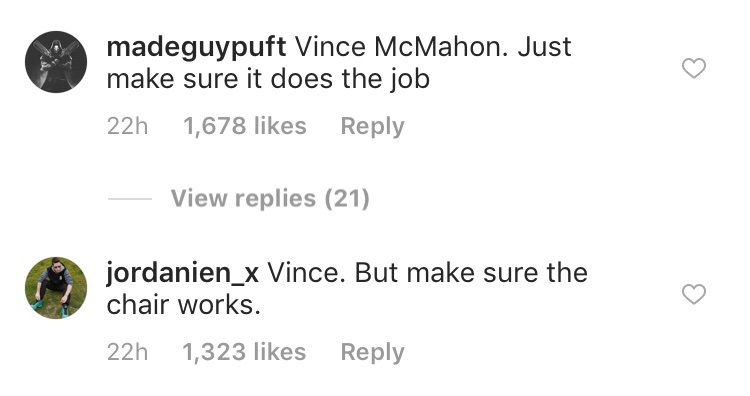
Task: Reply to the Vince McMahon comment
Action: pyautogui.click(x=372, y=127)
